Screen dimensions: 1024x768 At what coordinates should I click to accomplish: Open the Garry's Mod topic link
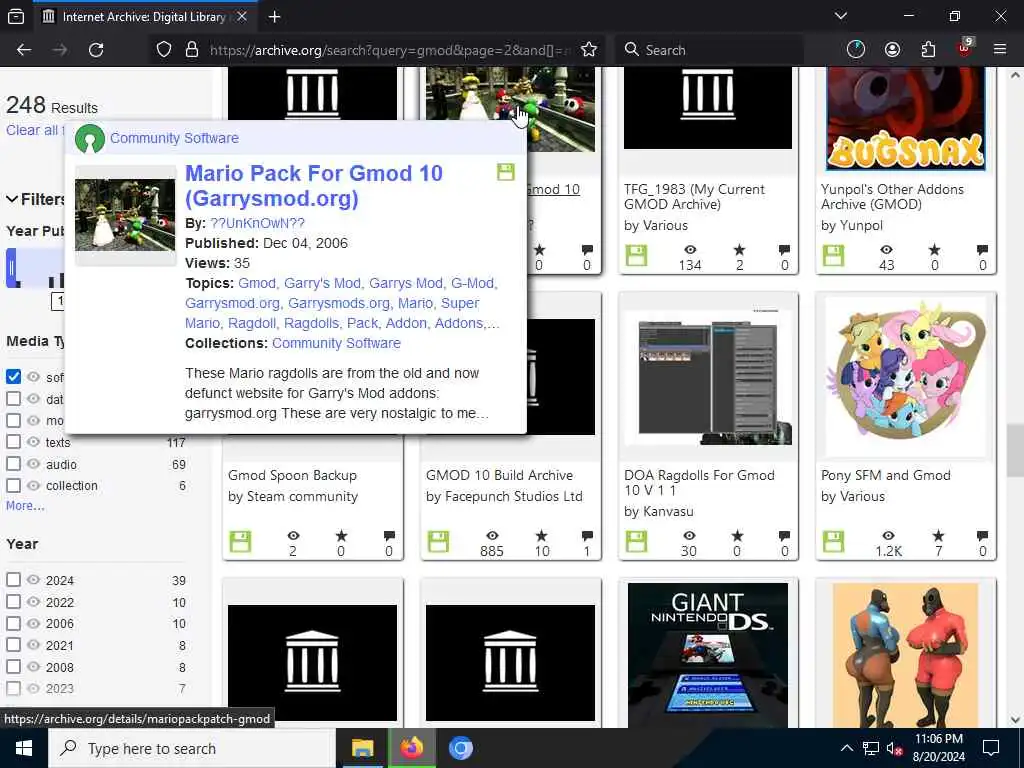(323, 283)
